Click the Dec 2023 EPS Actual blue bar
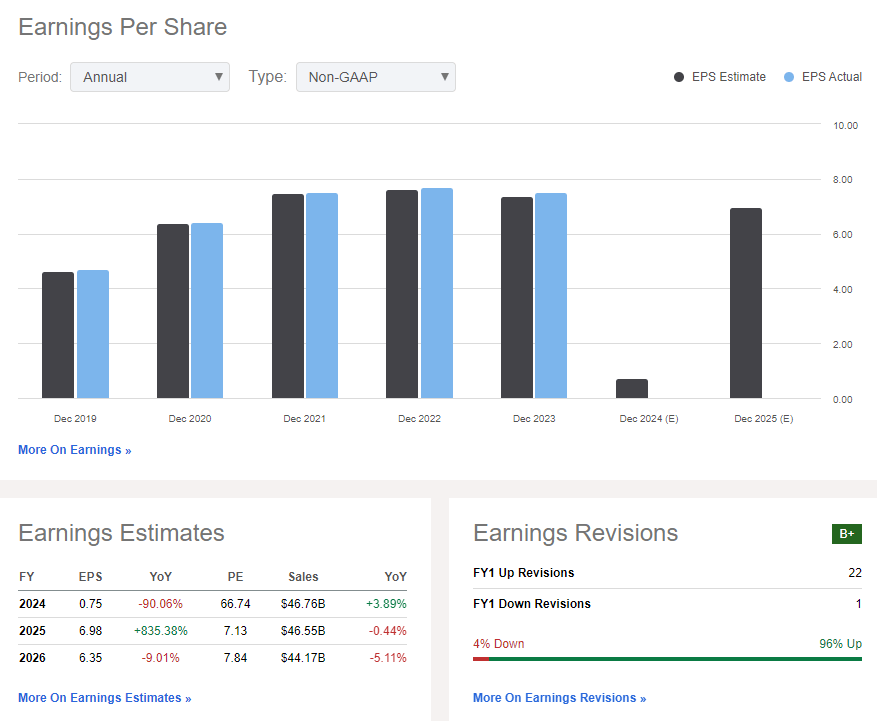Screen dimensions: 877x721 pos(551,296)
